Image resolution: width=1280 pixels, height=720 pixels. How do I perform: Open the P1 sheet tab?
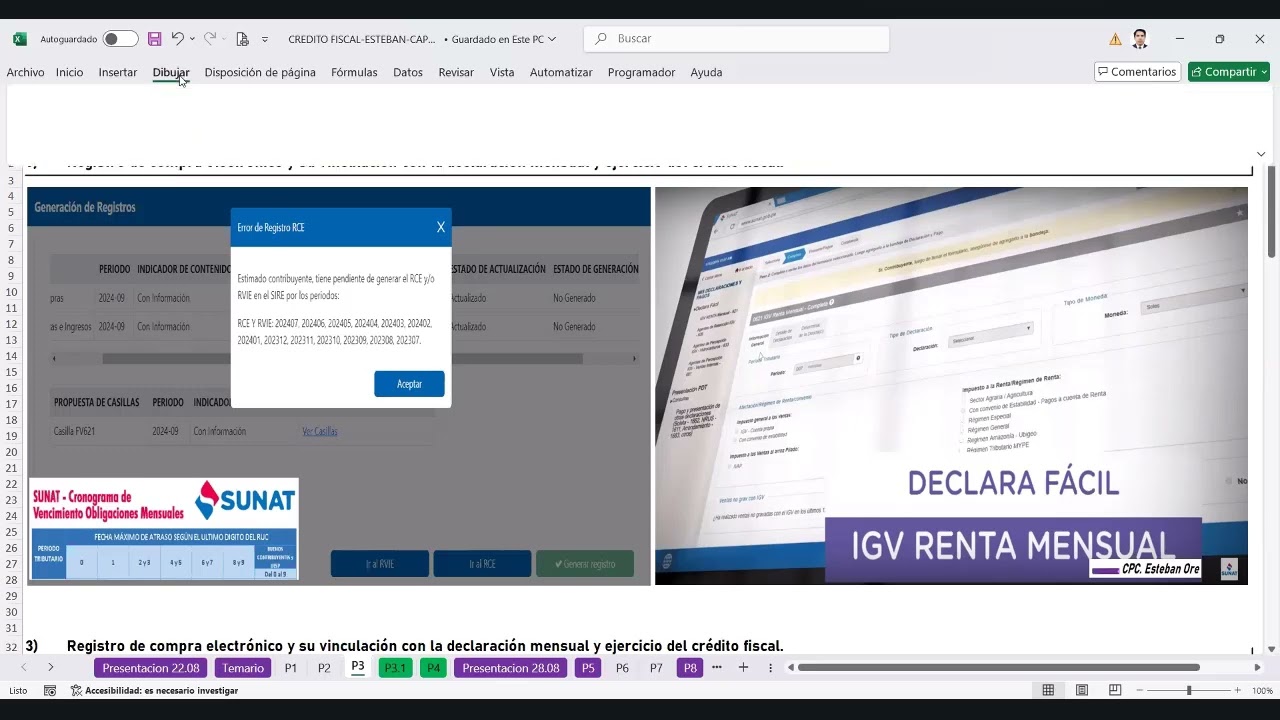(291, 668)
